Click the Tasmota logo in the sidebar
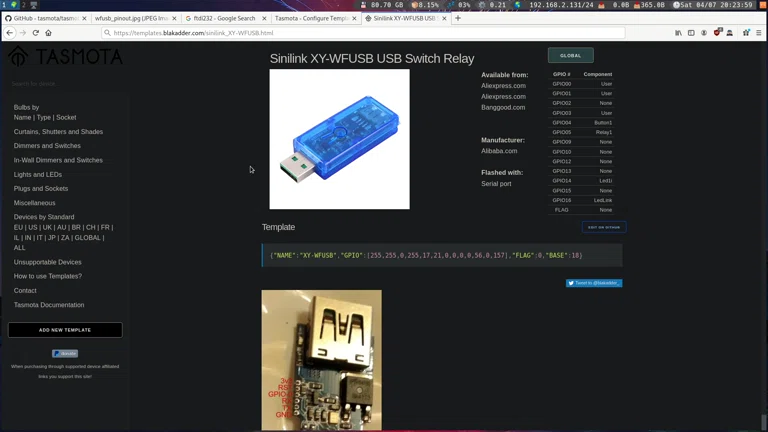This screenshot has height=432, width=768. pyautogui.click(x=65, y=56)
